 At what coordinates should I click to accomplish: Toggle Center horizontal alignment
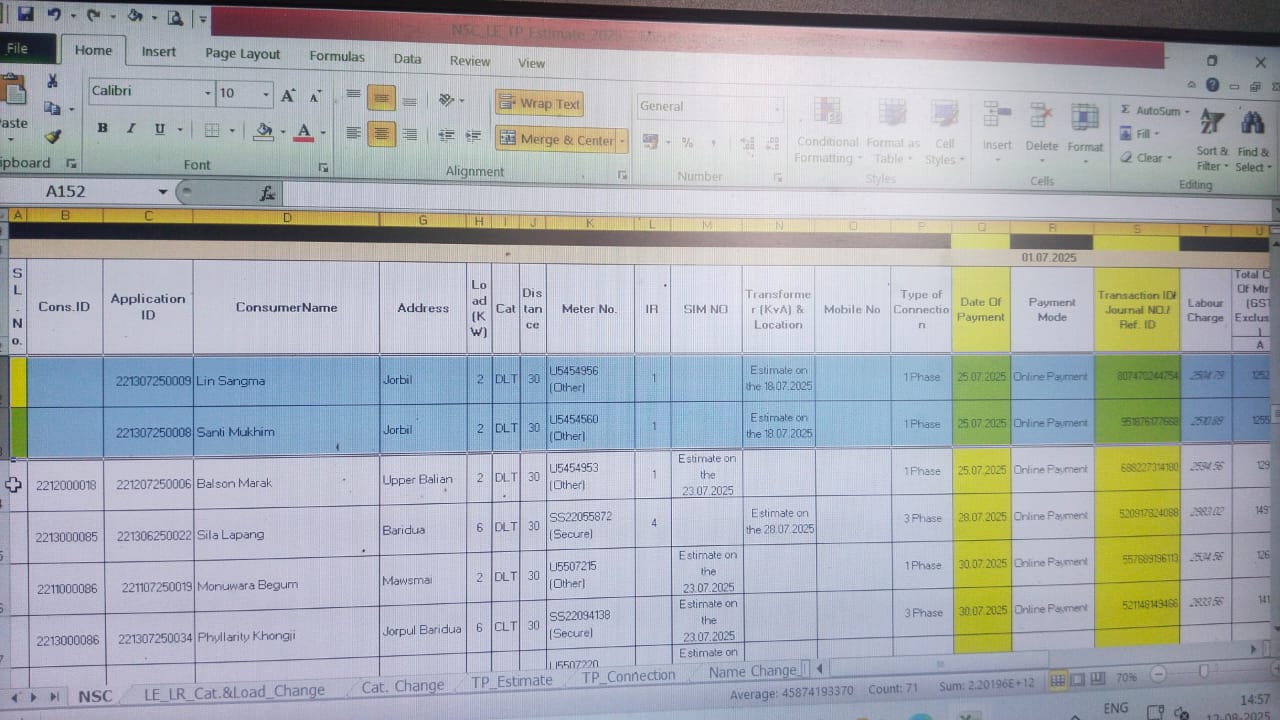point(381,133)
